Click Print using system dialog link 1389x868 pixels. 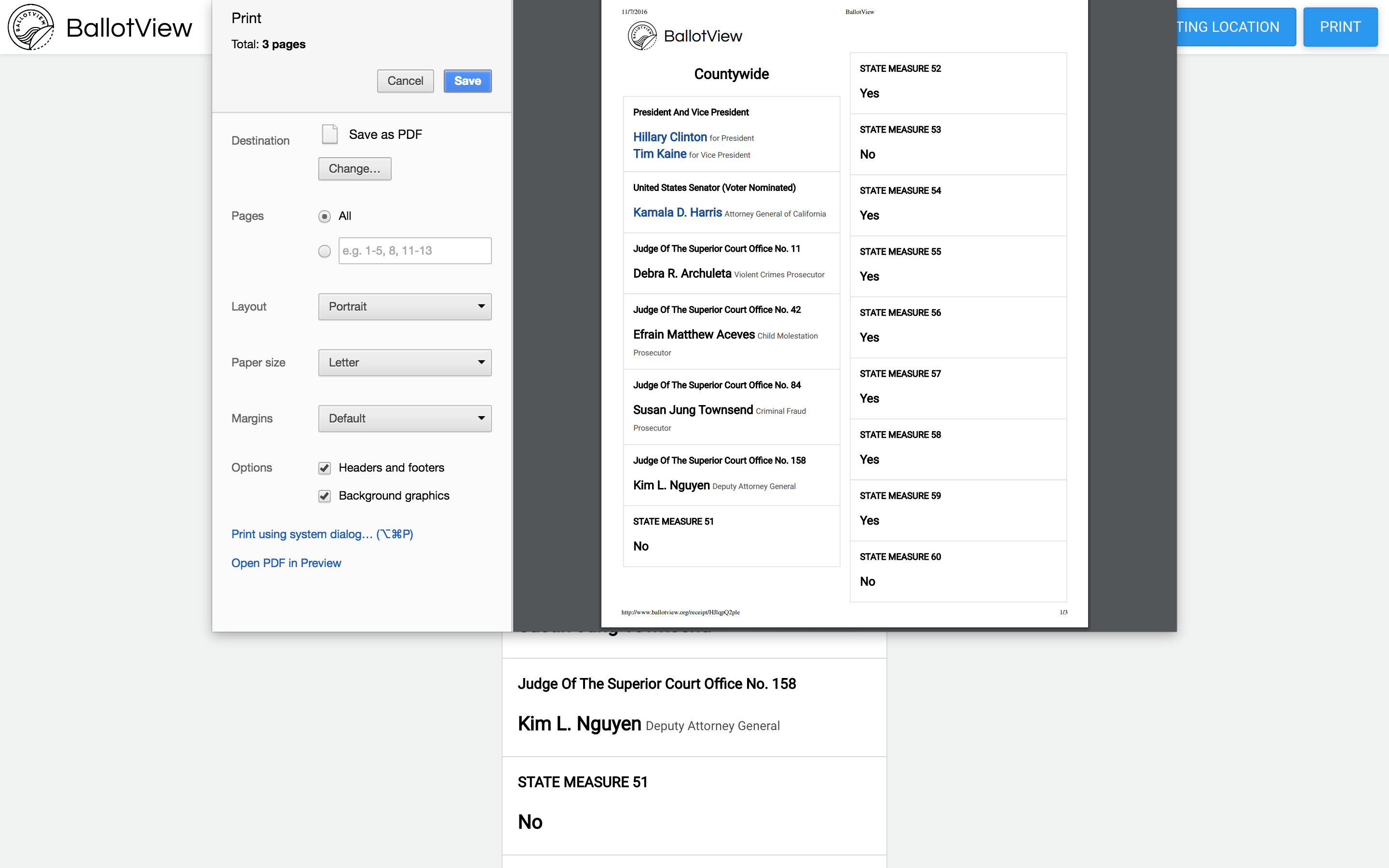322,534
